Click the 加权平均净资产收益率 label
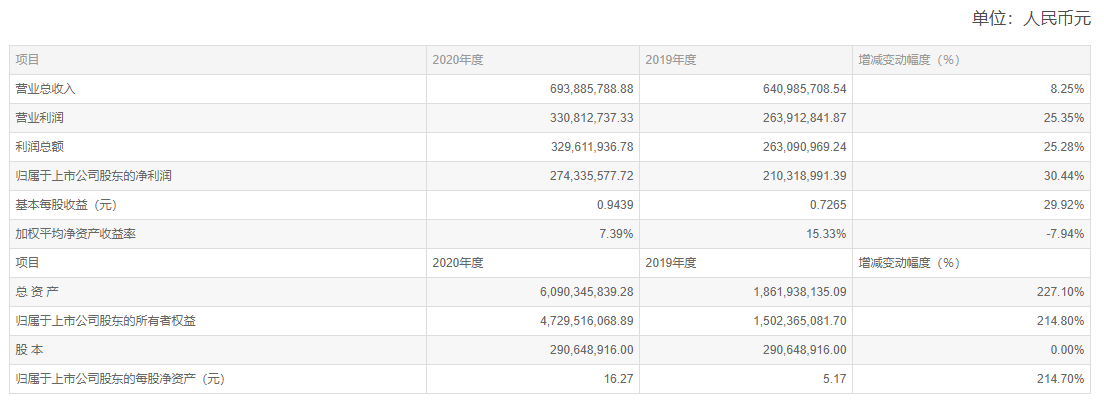This screenshot has height=403, width=1104. (76, 234)
